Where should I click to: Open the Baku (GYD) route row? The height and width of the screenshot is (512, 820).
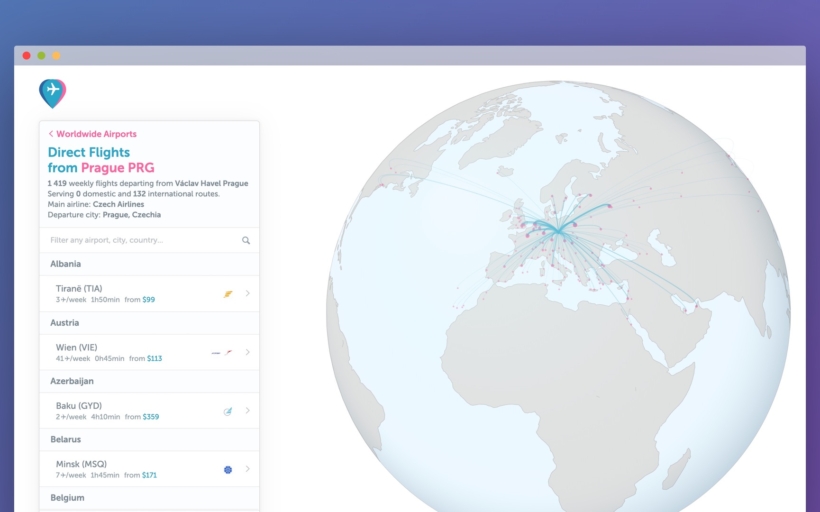(149, 411)
